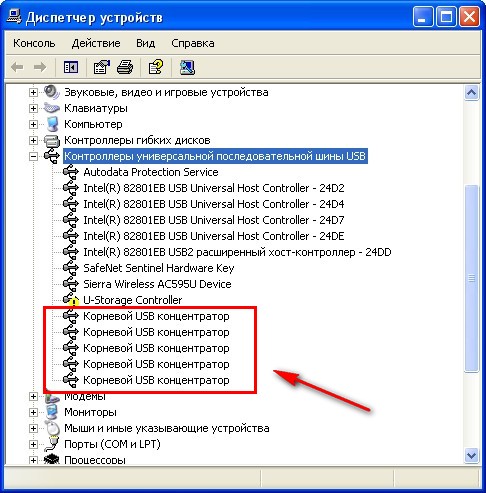Open the Справка menu
The image size is (486, 493).
193,43
